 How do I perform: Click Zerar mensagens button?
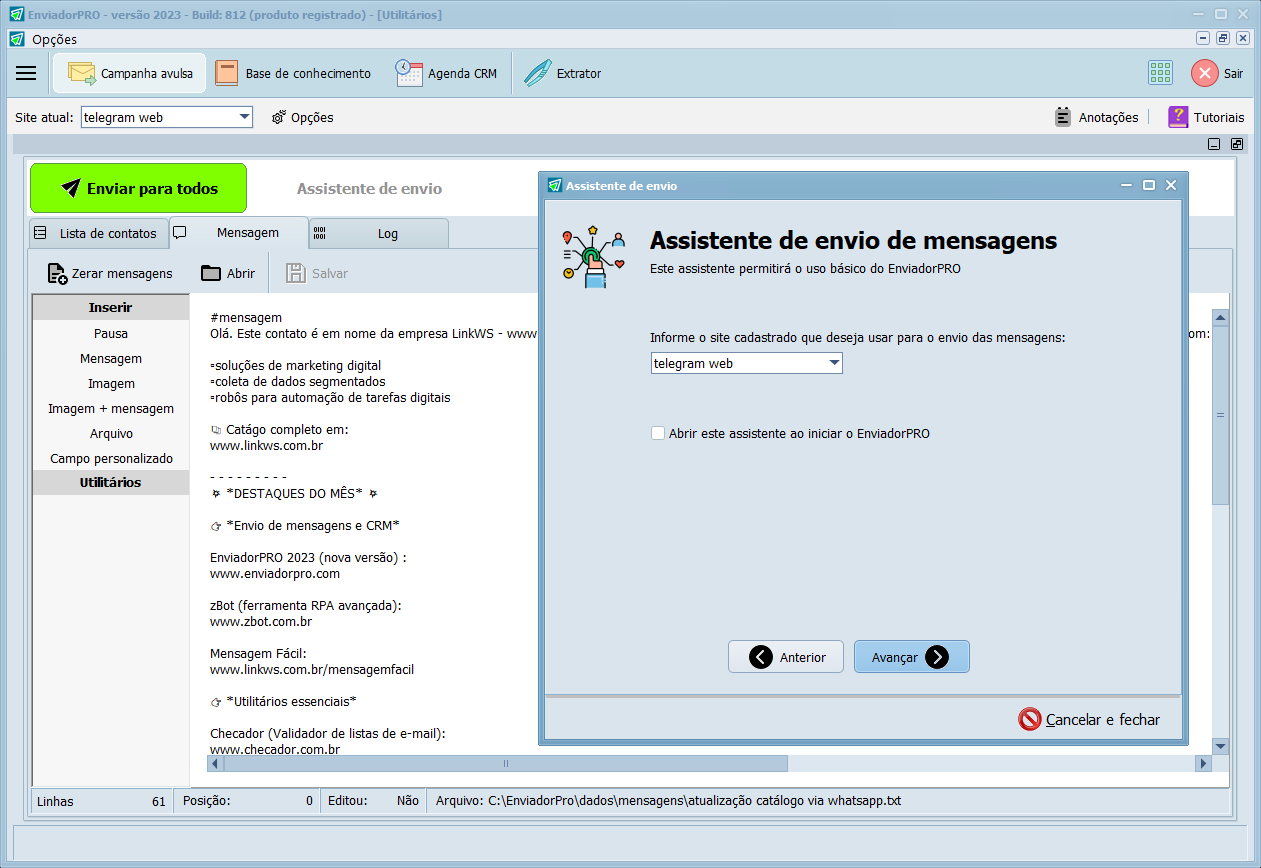click(x=110, y=273)
